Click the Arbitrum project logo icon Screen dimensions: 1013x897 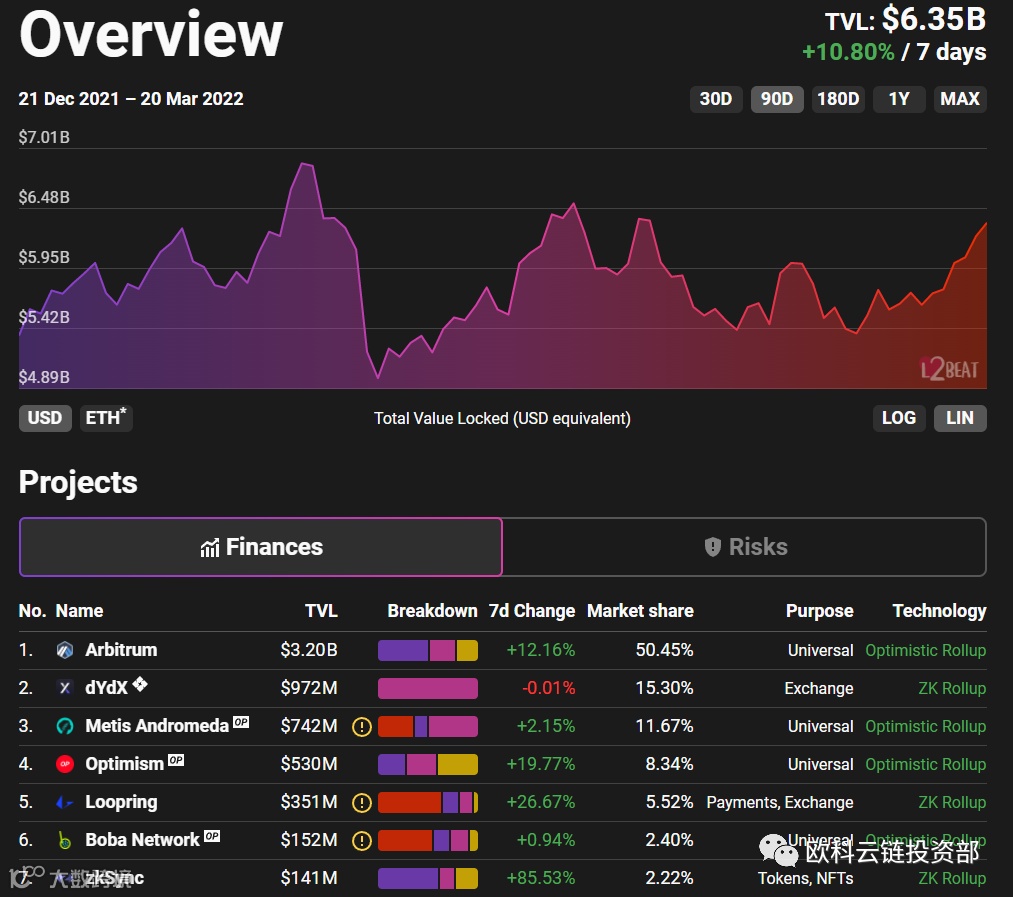65,650
